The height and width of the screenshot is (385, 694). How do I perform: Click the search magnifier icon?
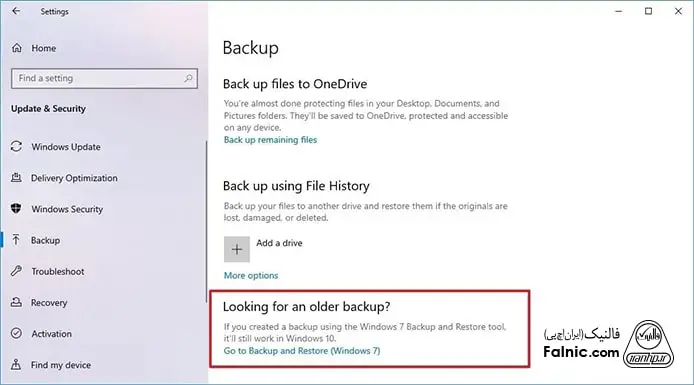tap(188, 78)
